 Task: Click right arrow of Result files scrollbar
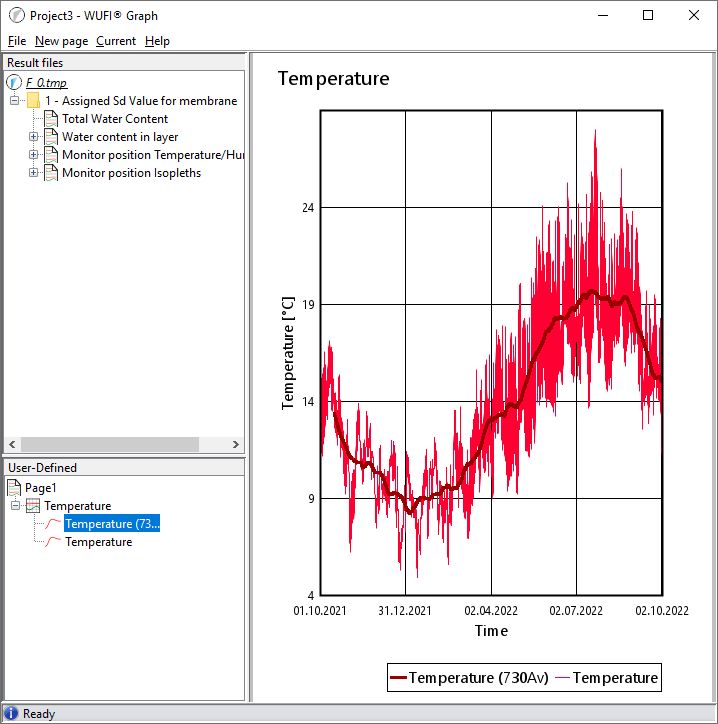pos(236,444)
